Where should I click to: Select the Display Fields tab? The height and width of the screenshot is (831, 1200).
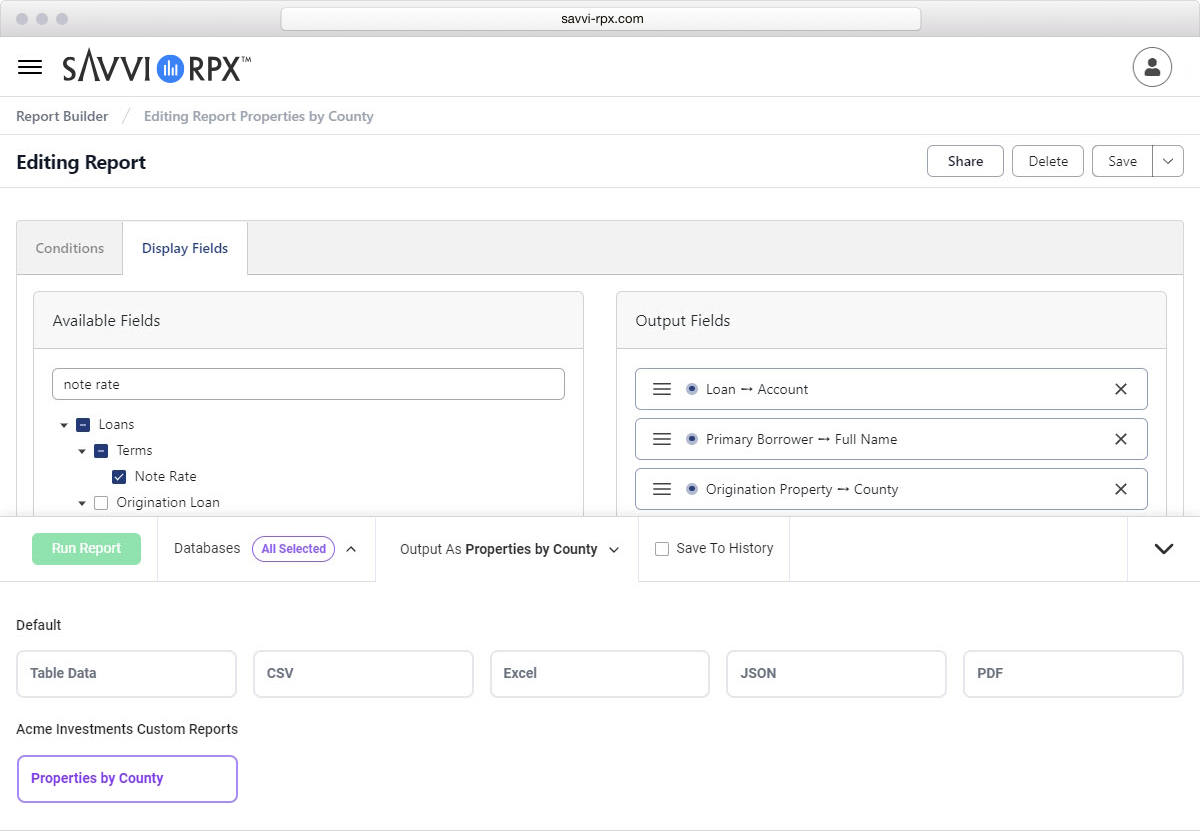tap(185, 248)
